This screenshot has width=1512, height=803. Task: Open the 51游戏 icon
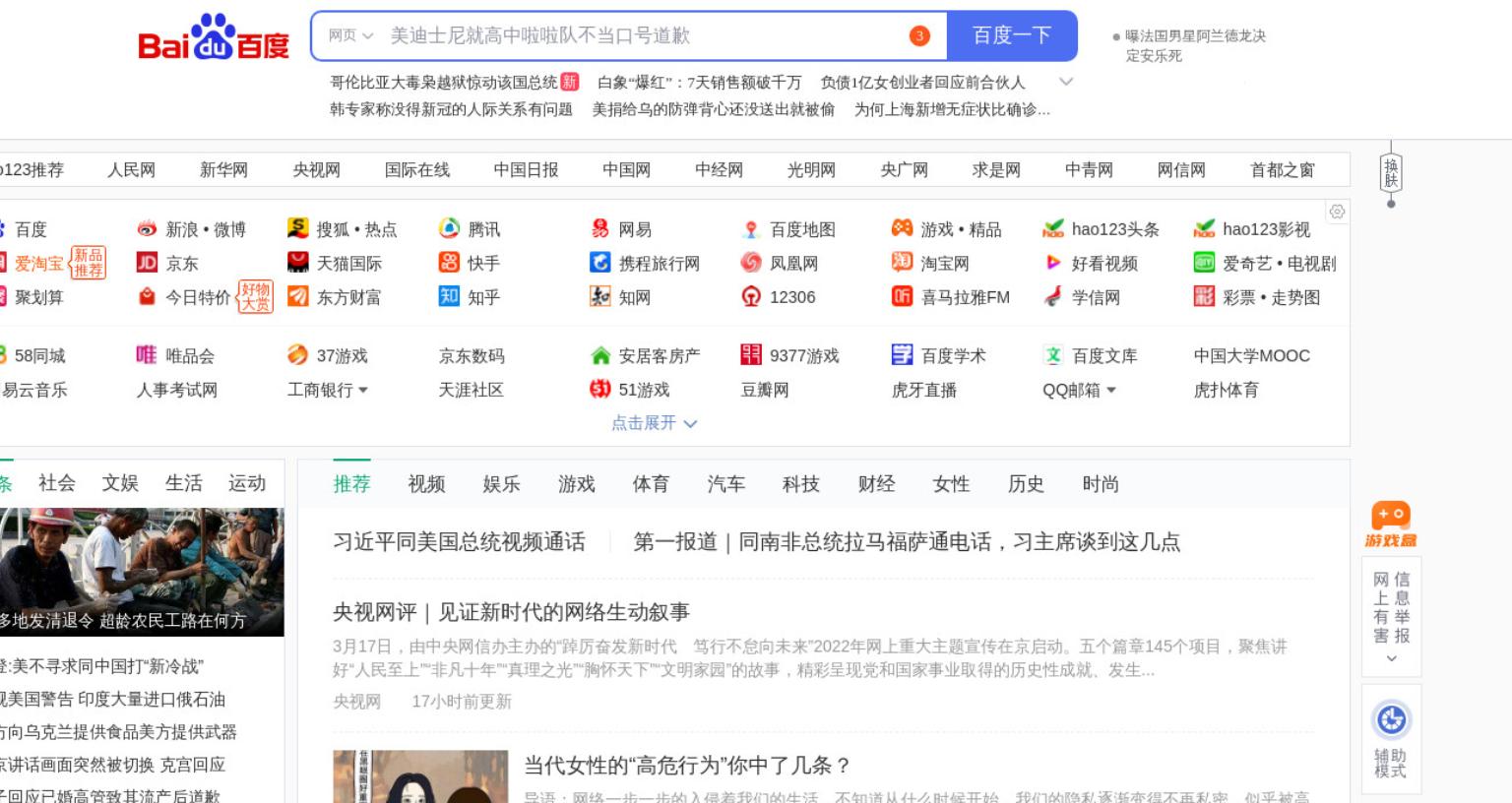[x=599, y=389]
